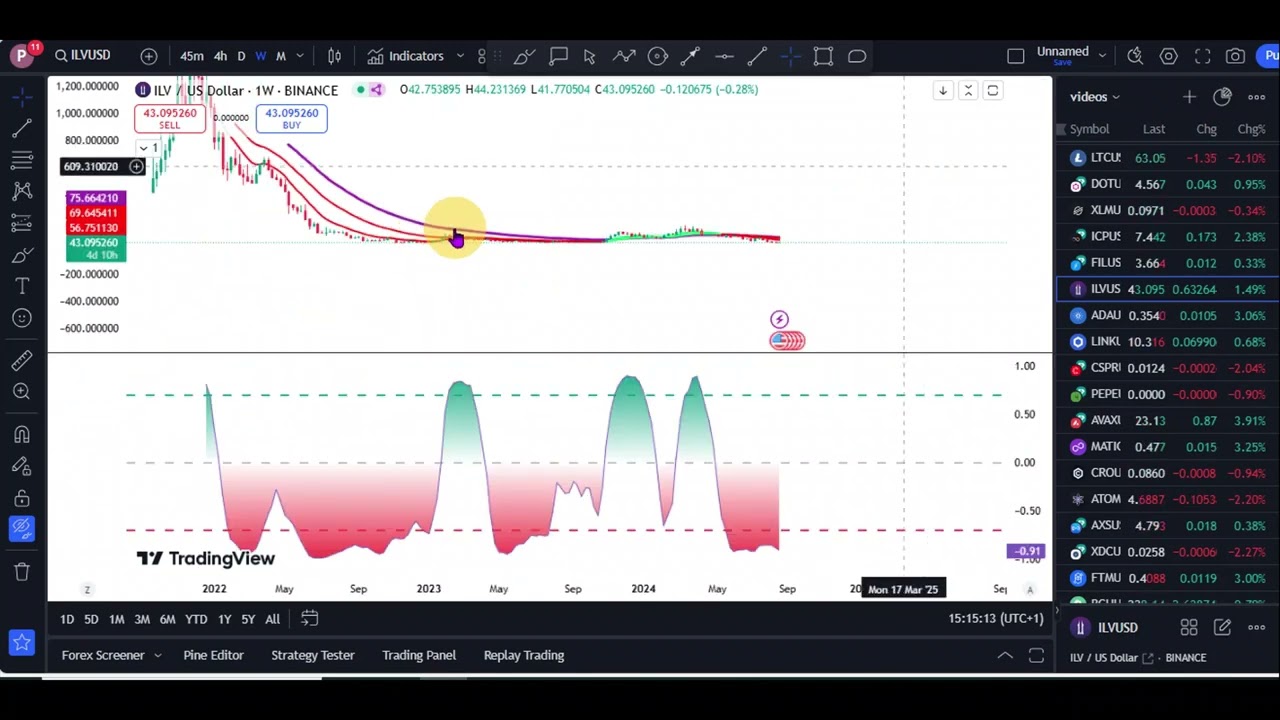
Task: Open the layout selection square icon
Action: (1016, 56)
